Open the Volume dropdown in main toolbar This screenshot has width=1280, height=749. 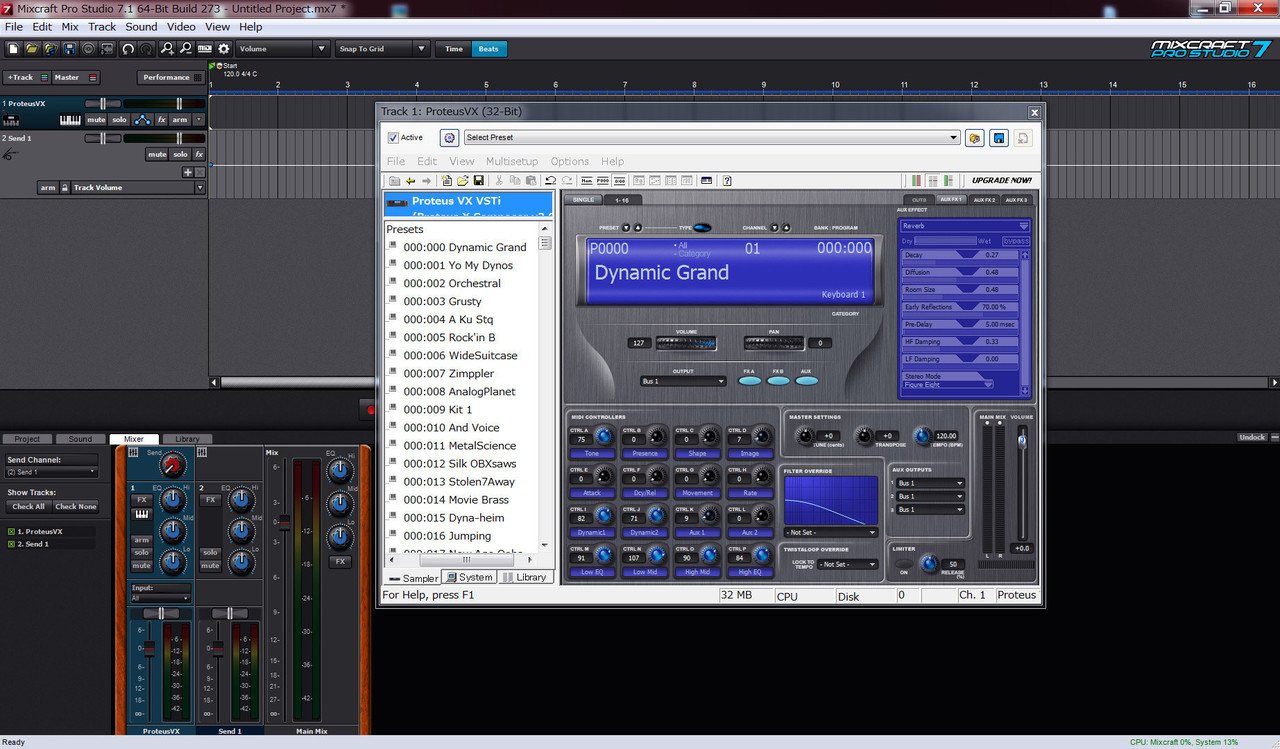click(283, 48)
